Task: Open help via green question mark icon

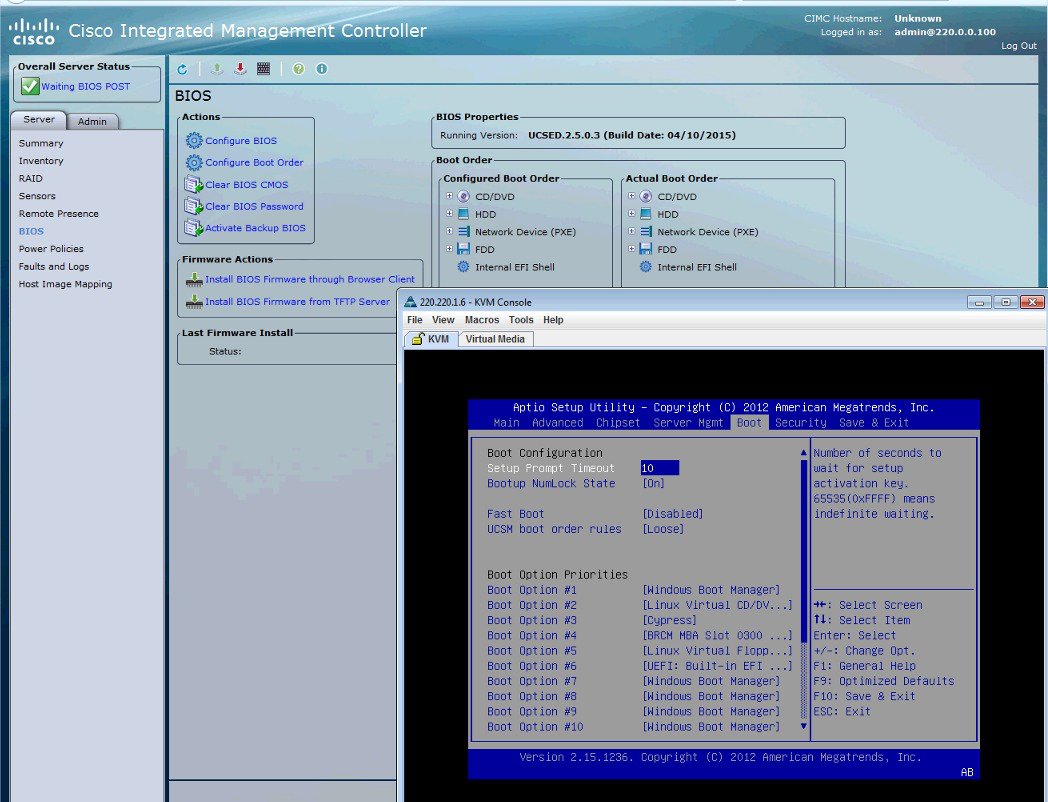Action: [x=298, y=69]
